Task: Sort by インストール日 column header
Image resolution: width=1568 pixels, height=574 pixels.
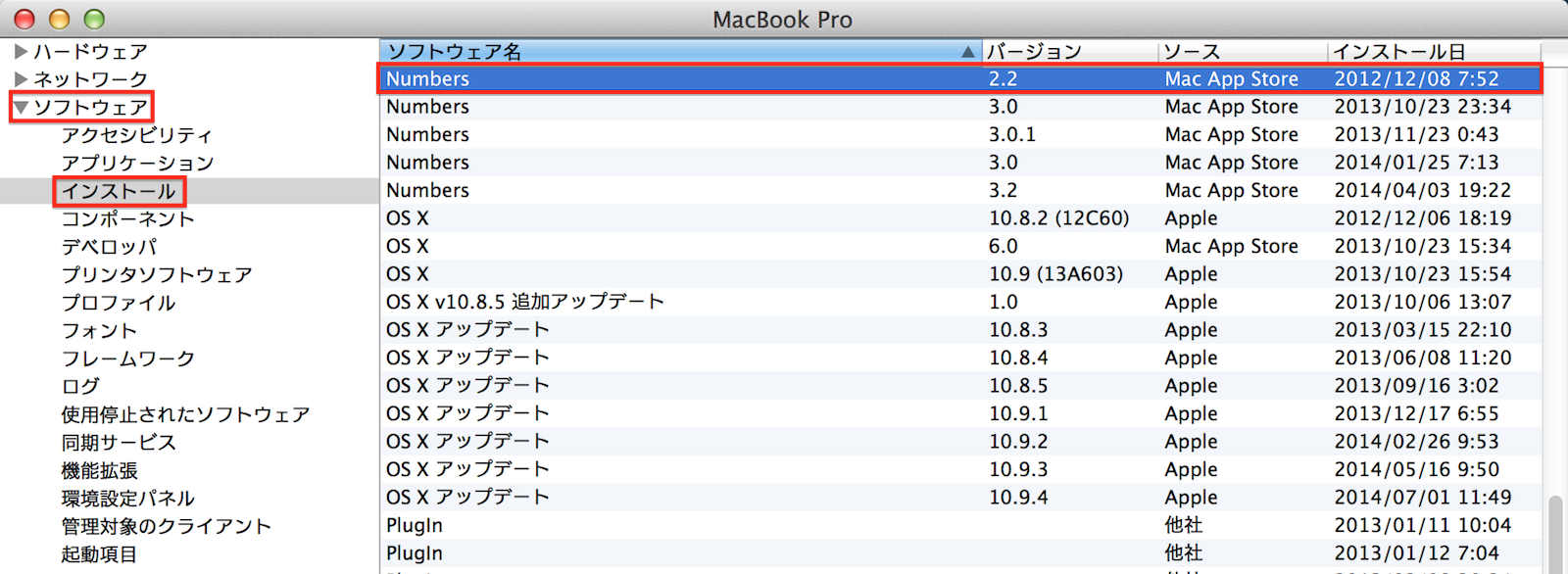Action: click(1435, 51)
